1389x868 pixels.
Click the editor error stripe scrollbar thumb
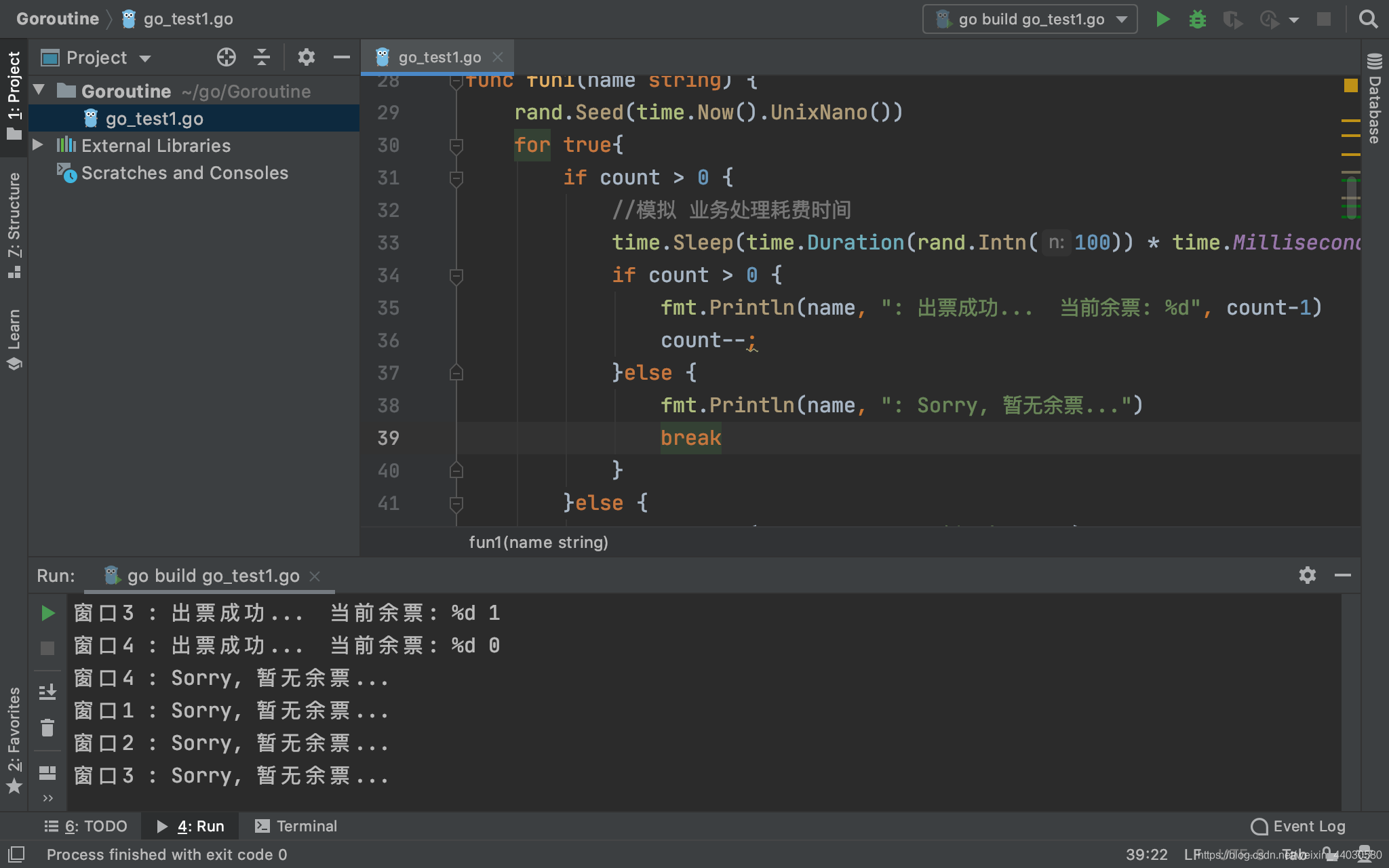(1351, 198)
